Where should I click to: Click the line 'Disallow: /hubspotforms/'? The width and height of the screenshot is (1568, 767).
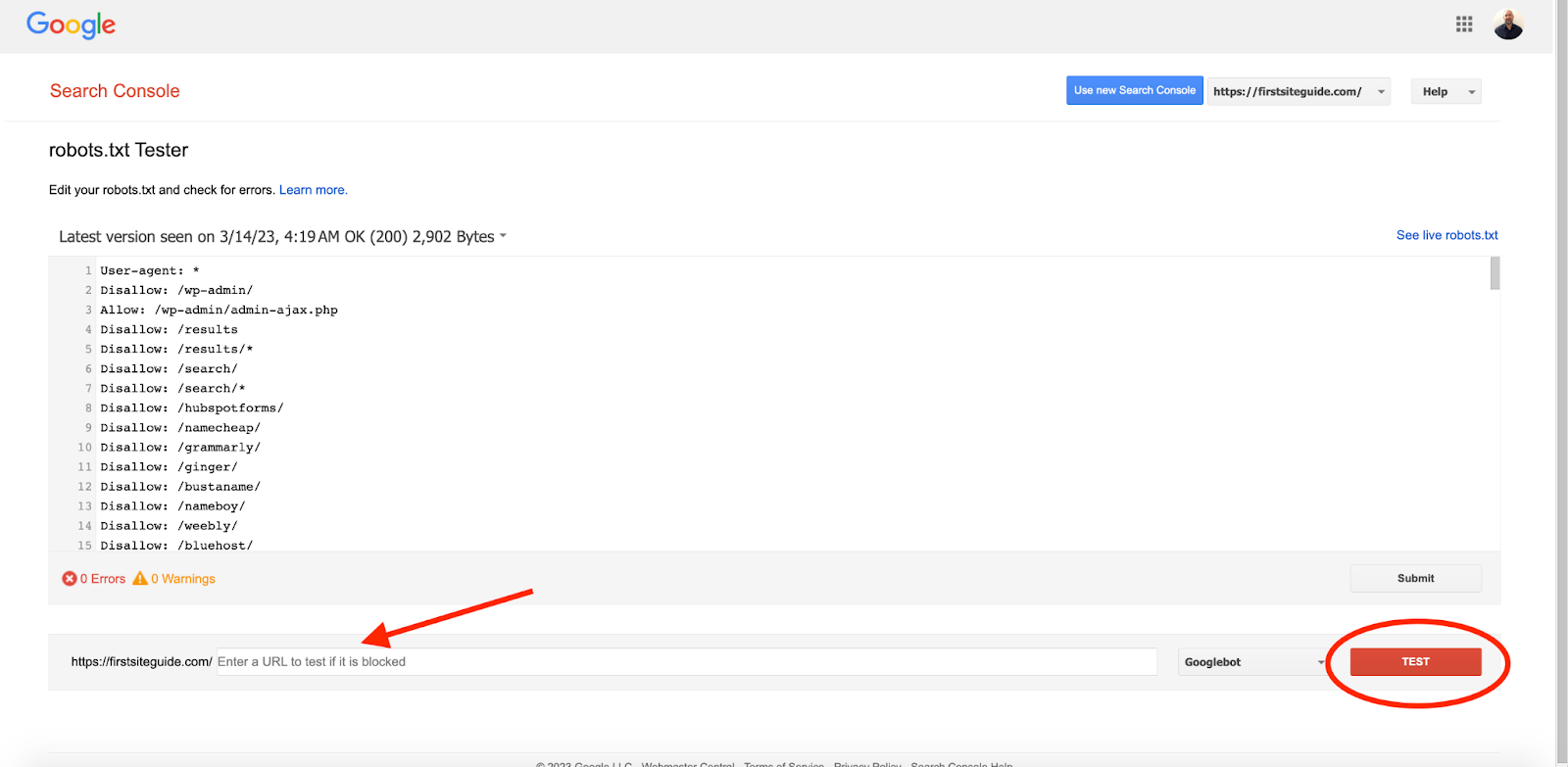[192, 407]
